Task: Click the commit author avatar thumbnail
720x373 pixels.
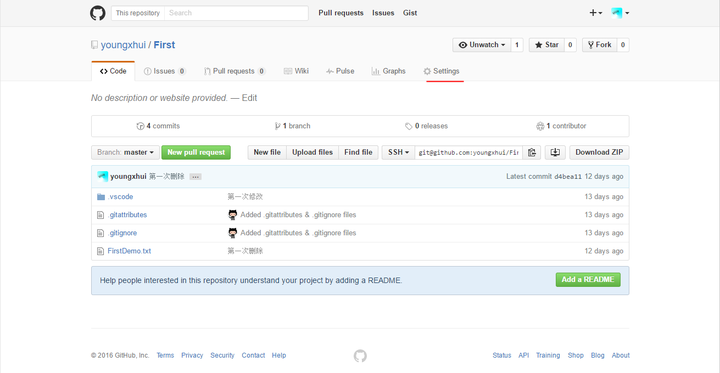Action: [x=103, y=176]
